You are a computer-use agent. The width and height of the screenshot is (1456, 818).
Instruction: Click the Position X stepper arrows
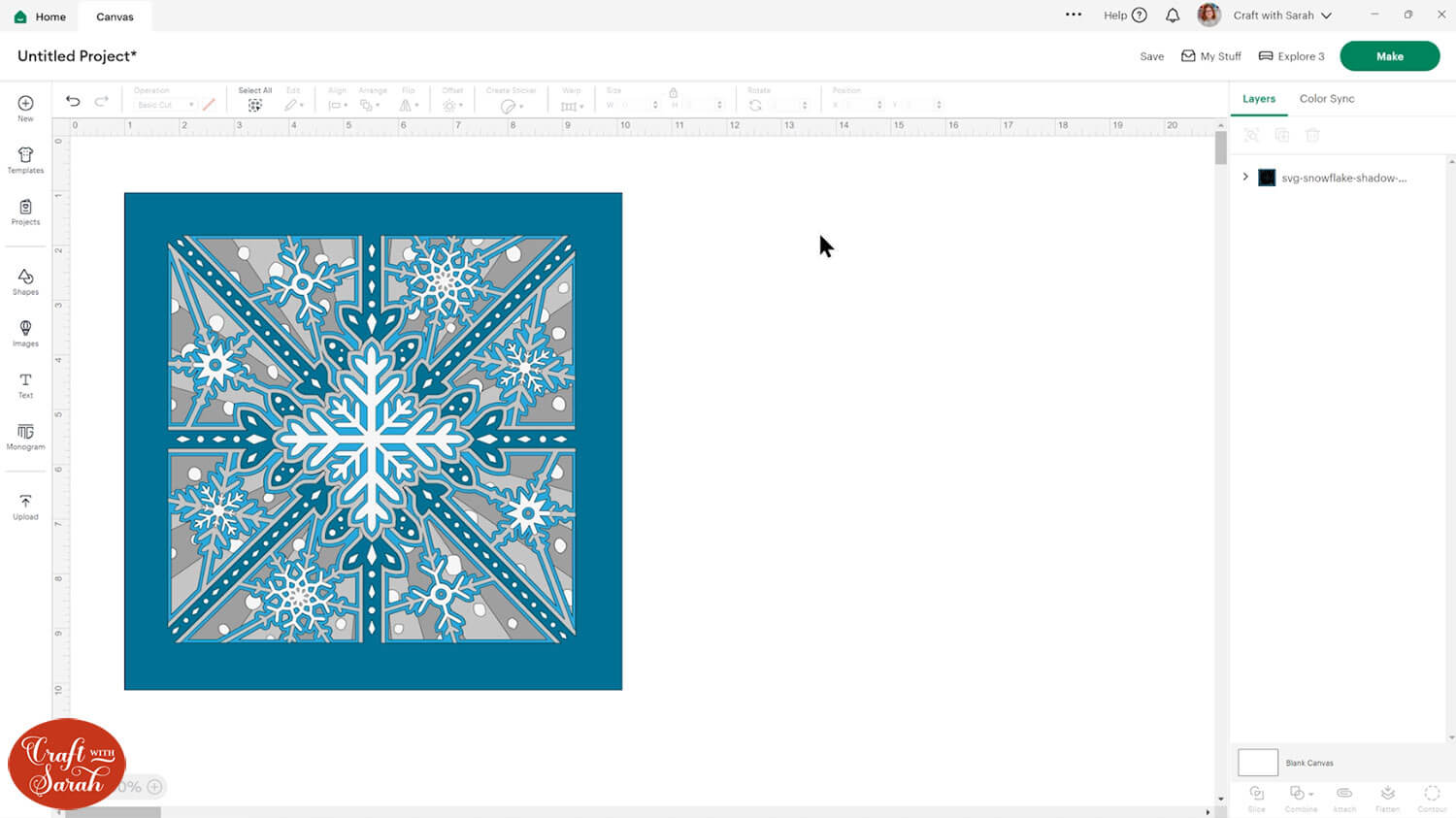[879, 105]
